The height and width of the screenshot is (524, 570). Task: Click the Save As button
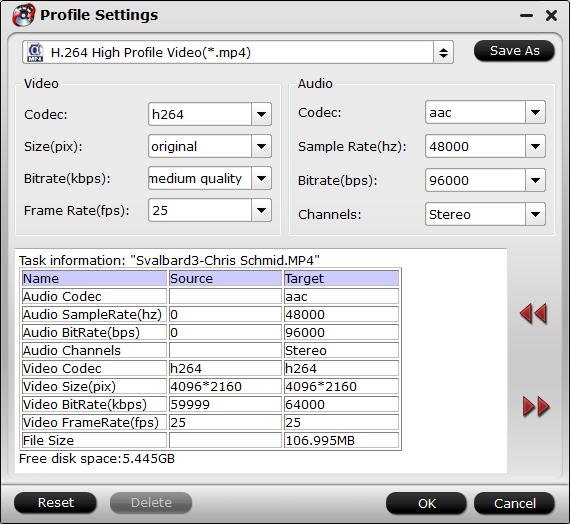[x=514, y=51]
